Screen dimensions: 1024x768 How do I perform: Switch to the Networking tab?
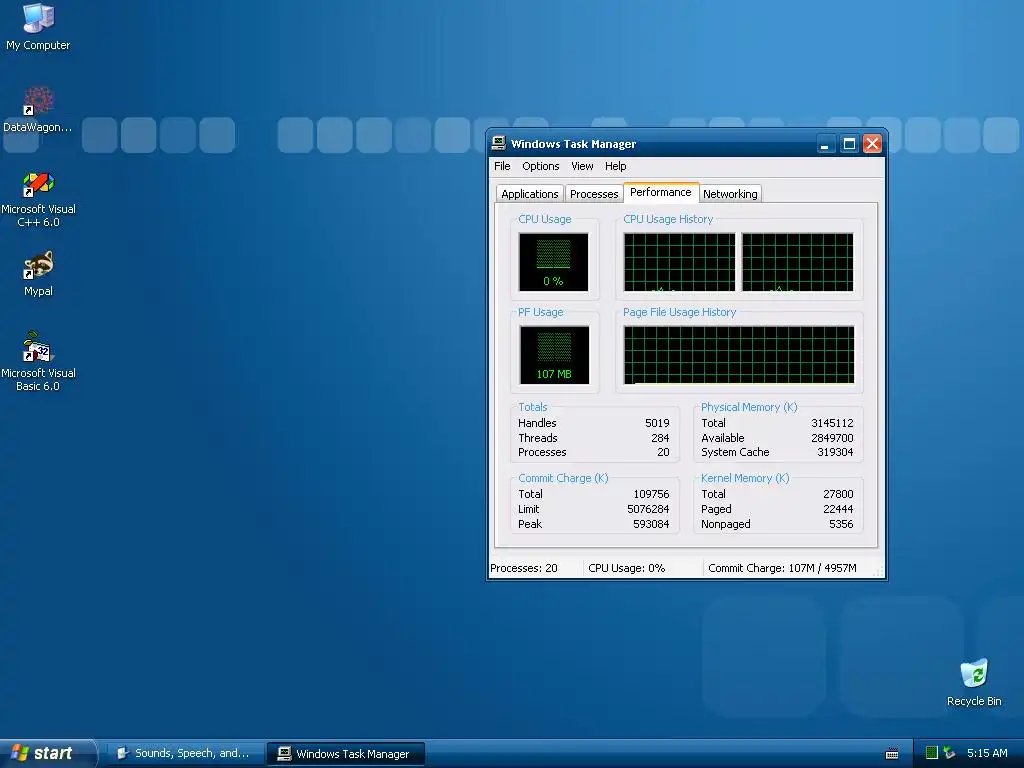pos(730,194)
